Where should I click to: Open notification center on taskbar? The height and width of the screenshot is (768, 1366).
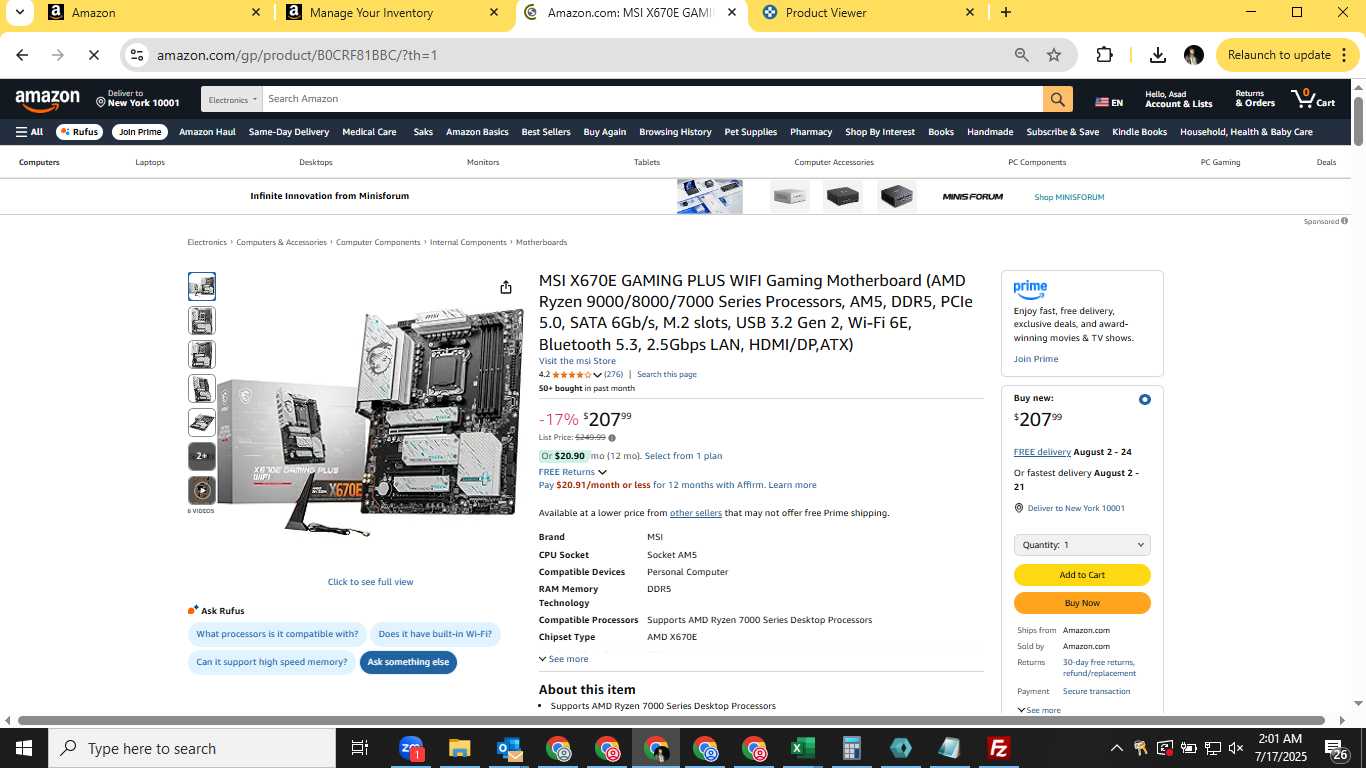coord(1335,748)
